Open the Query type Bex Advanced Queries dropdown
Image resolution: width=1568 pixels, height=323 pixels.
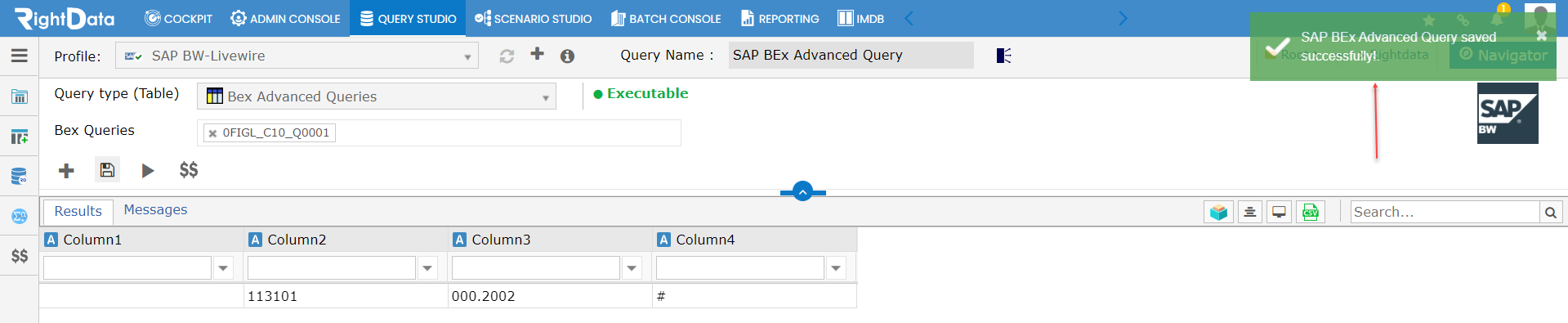point(377,96)
